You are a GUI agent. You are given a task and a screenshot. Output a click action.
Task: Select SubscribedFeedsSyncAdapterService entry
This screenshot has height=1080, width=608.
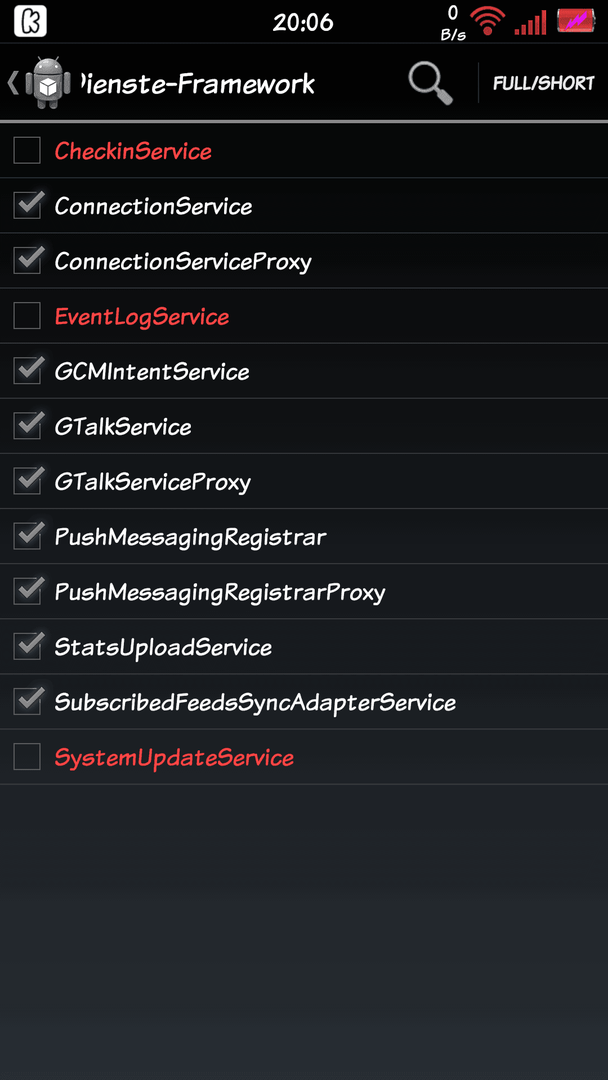click(304, 701)
